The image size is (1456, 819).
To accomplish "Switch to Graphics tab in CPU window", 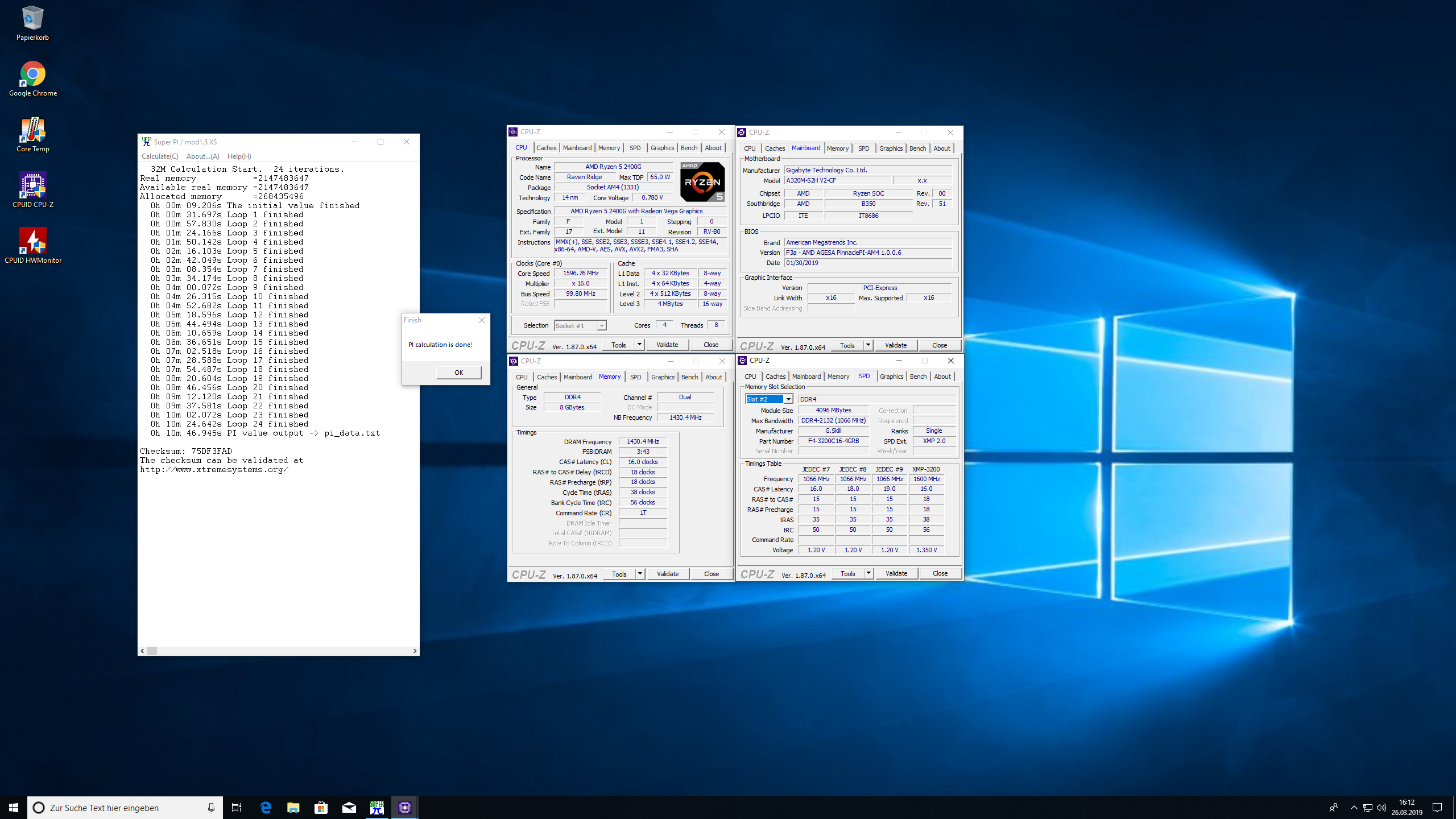I will 662,148.
